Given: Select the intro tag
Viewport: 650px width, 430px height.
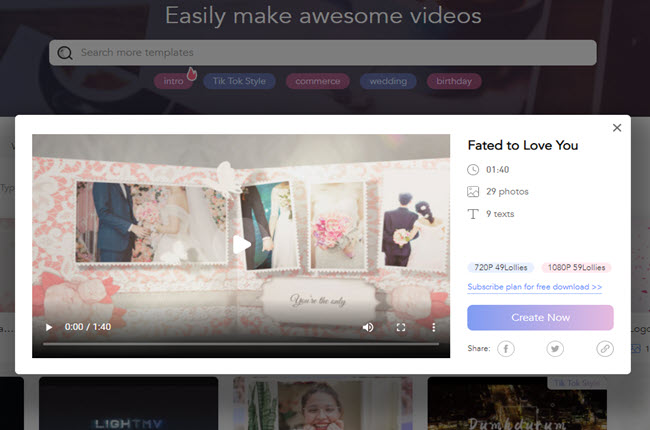Looking at the screenshot, I should coord(173,81).
